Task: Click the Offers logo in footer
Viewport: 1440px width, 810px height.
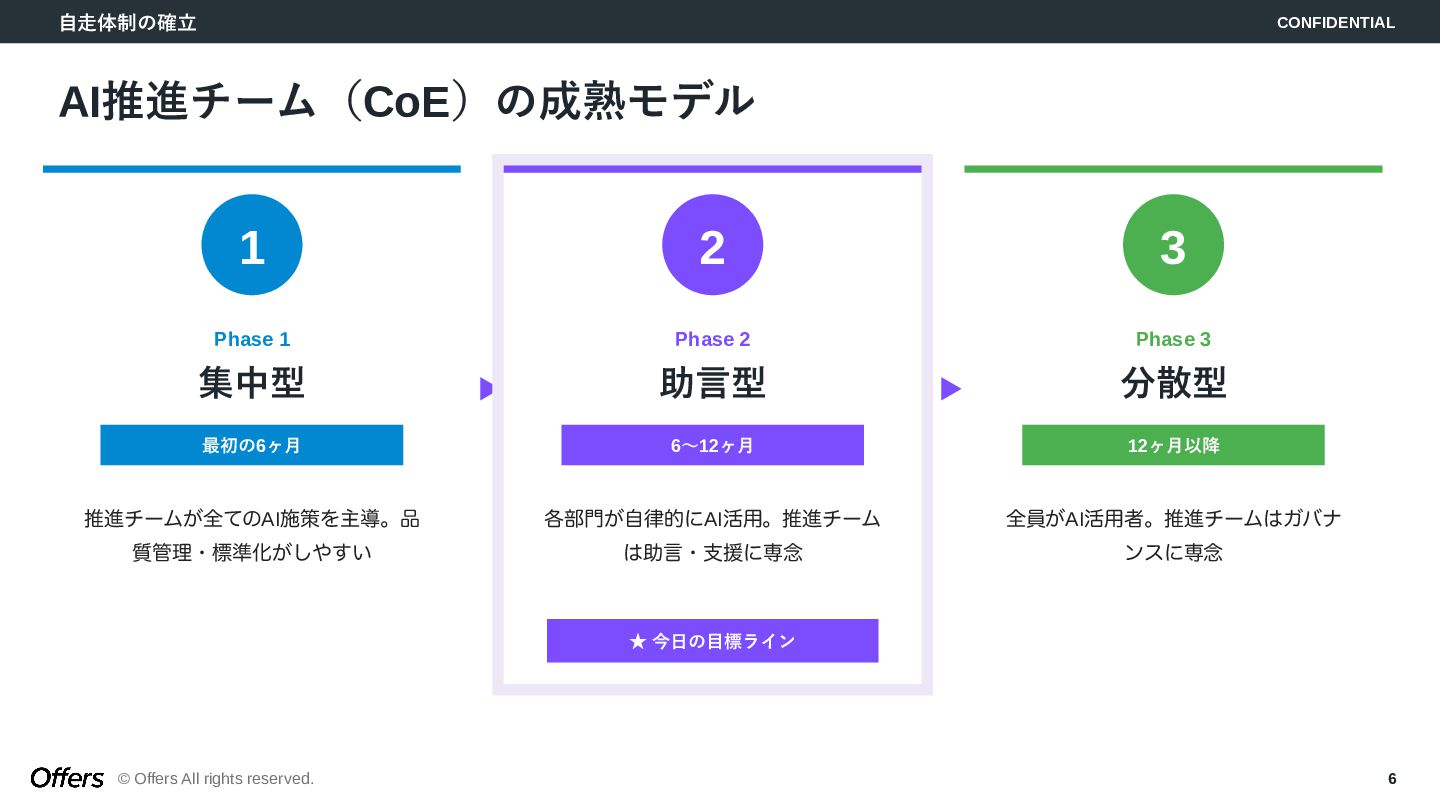Action: (x=67, y=778)
